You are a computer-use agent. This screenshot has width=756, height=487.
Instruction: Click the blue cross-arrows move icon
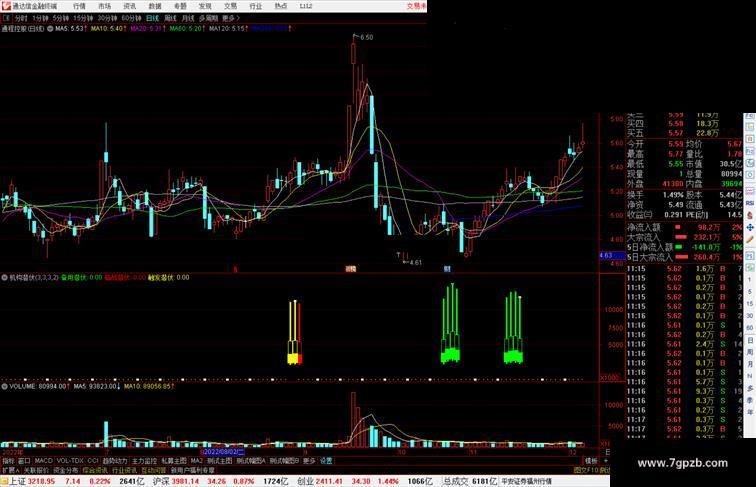pos(750,227)
